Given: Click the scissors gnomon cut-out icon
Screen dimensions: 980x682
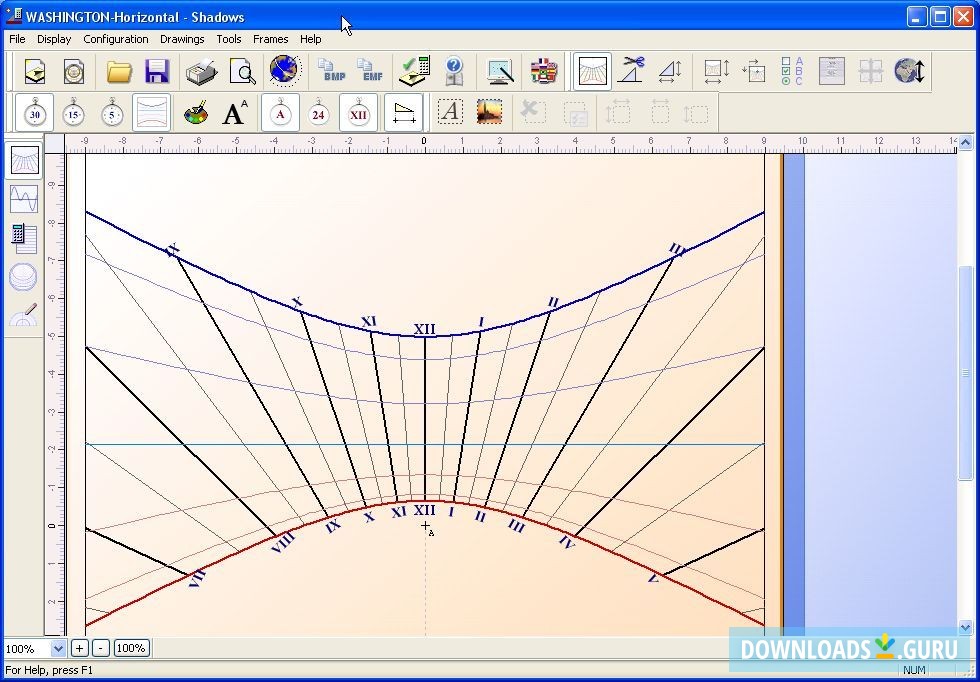Looking at the screenshot, I should pyautogui.click(x=631, y=71).
